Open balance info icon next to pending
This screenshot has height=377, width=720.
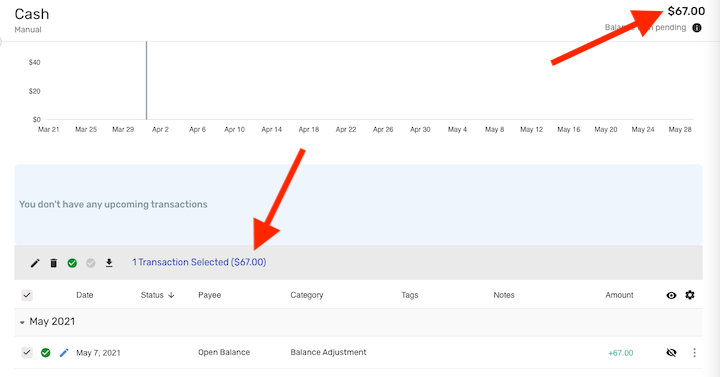[x=697, y=28]
